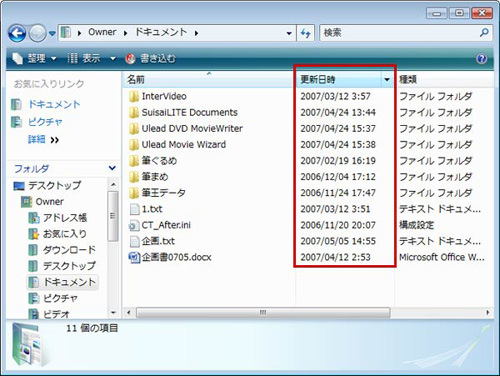Image resolution: width=500 pixels, height=376 pixels.
Task: Open the recent pages dropdown arrow
Action: (52, 33)
